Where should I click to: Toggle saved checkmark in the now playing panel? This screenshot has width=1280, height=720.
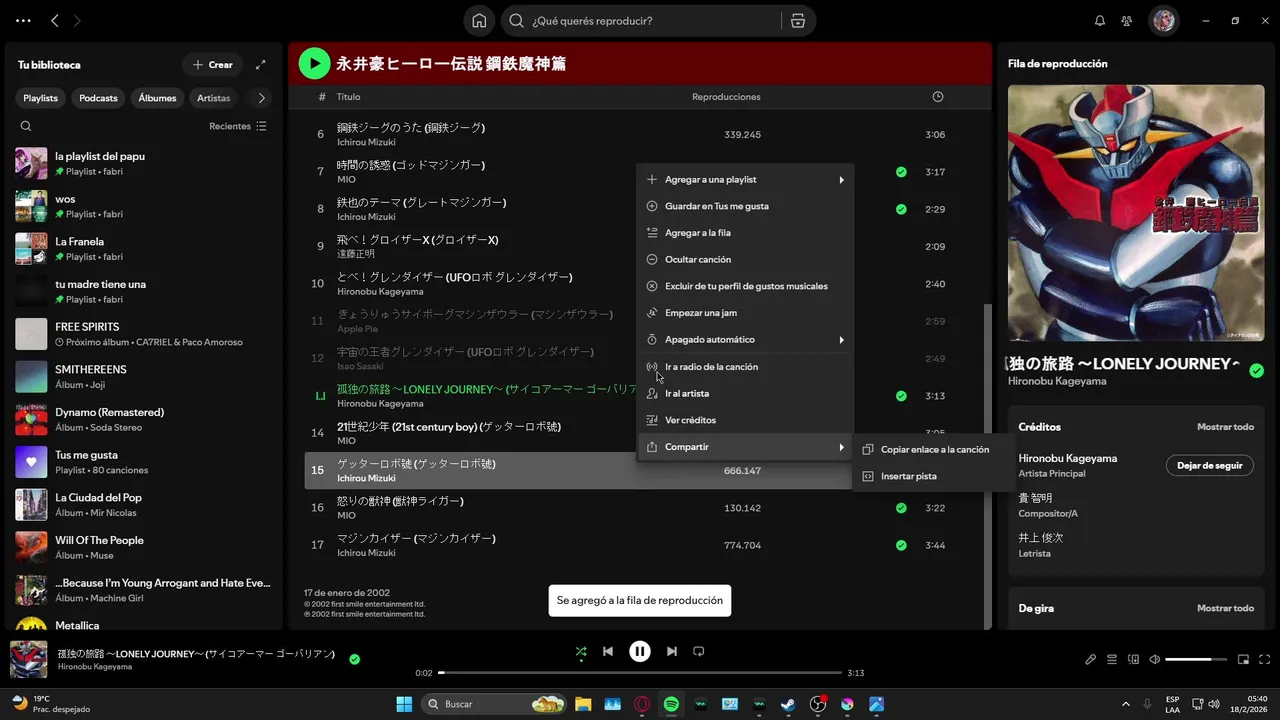[1257, 371]
